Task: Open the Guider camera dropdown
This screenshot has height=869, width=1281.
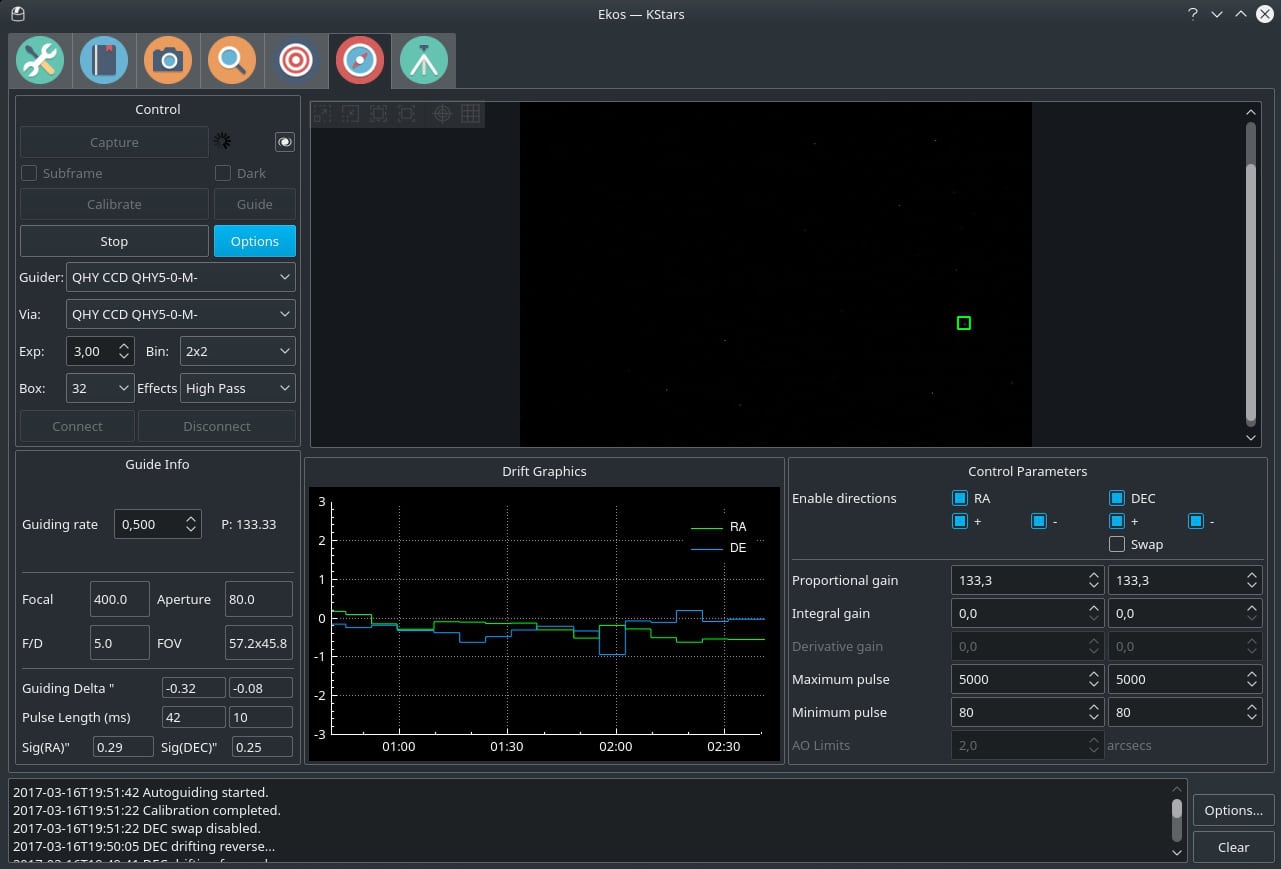Action: pyautogui.click(x=181, y=277)
